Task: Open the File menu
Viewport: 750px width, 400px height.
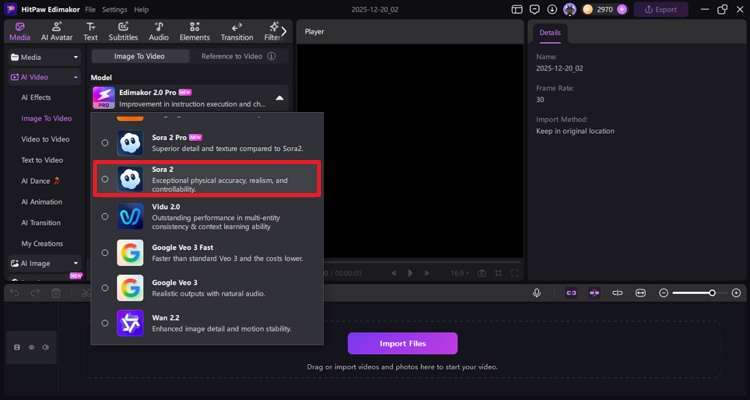Action: point(90,10)
